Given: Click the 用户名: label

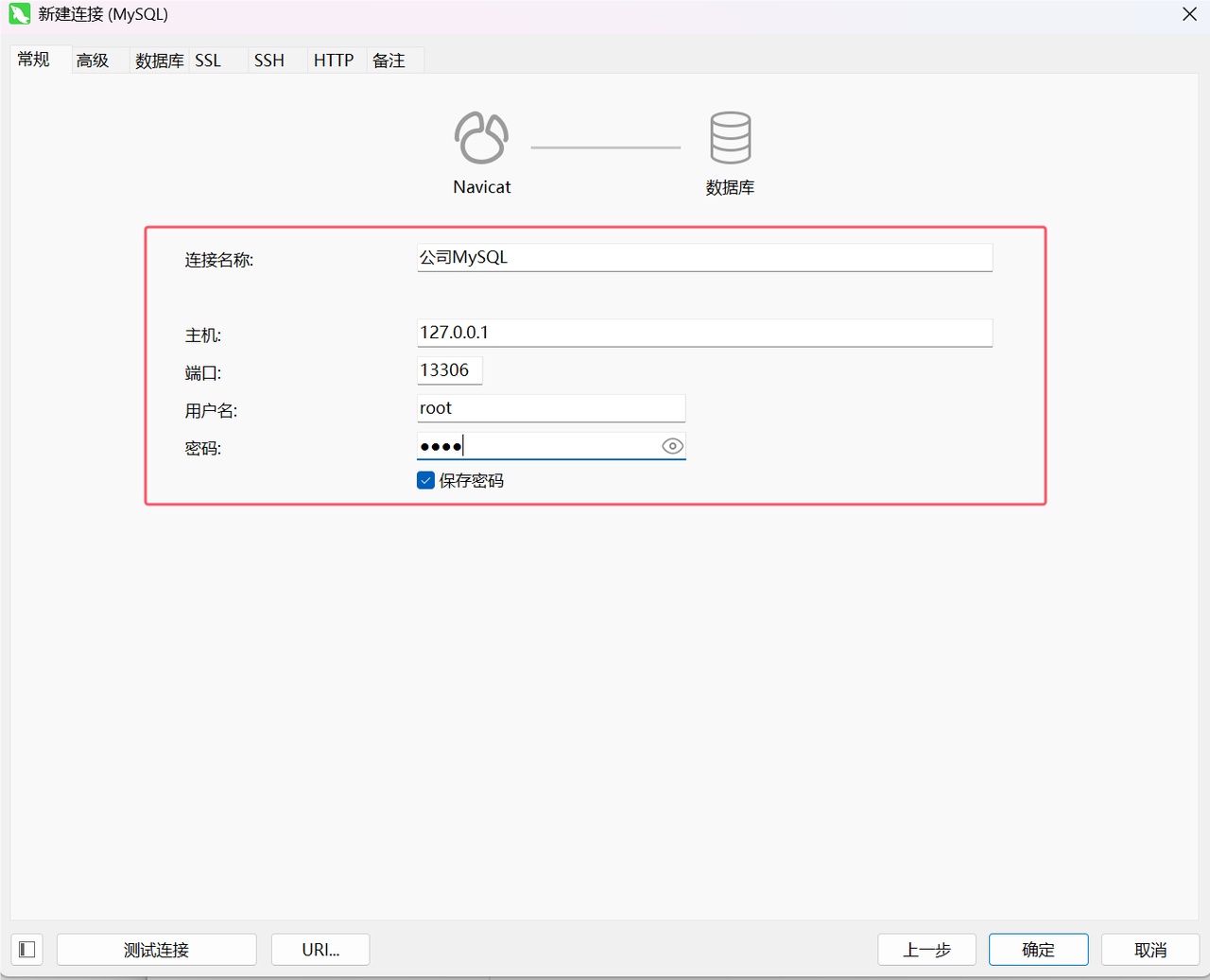Looking at the screenshot, I should [x=211, y=411].
